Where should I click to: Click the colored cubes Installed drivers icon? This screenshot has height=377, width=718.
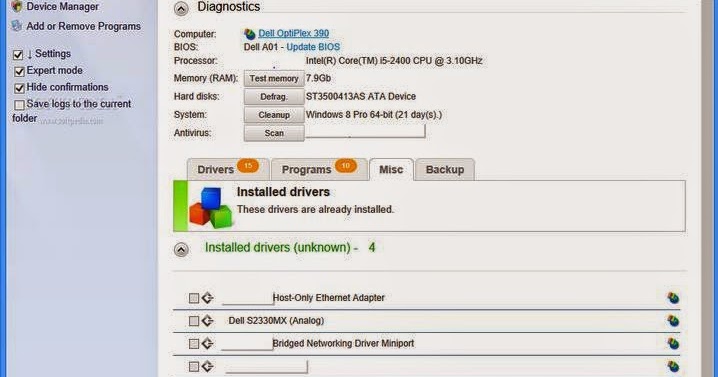click(x=211, y=207)
